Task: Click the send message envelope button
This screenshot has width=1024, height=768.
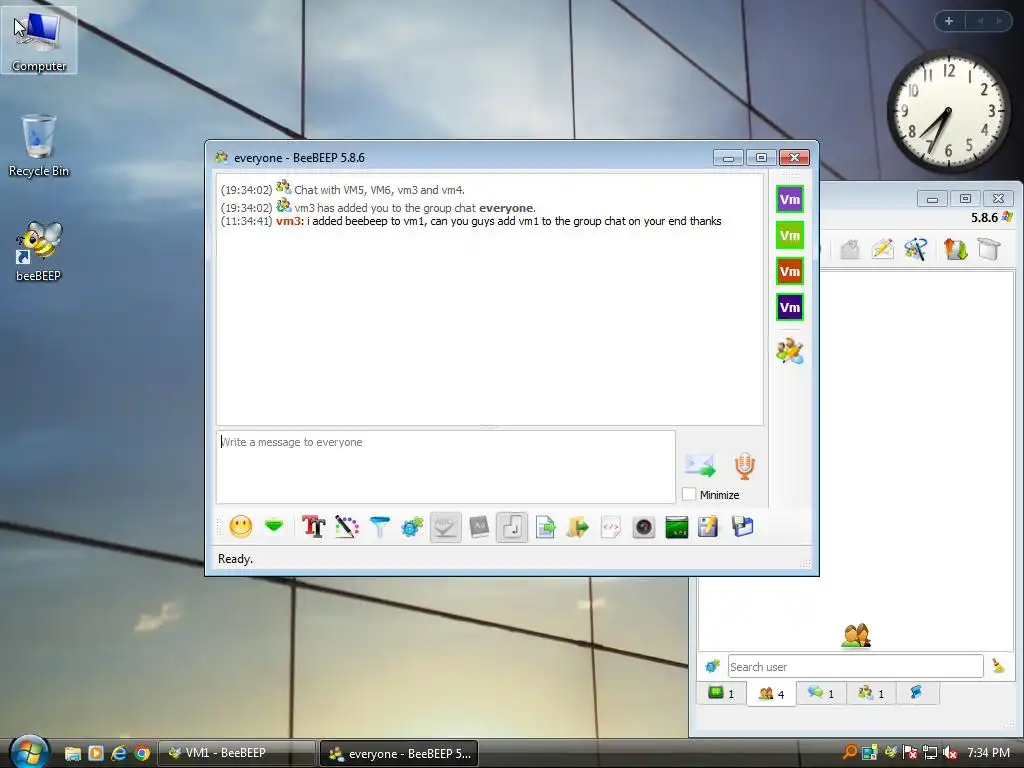Action: (x=699, y=466)
